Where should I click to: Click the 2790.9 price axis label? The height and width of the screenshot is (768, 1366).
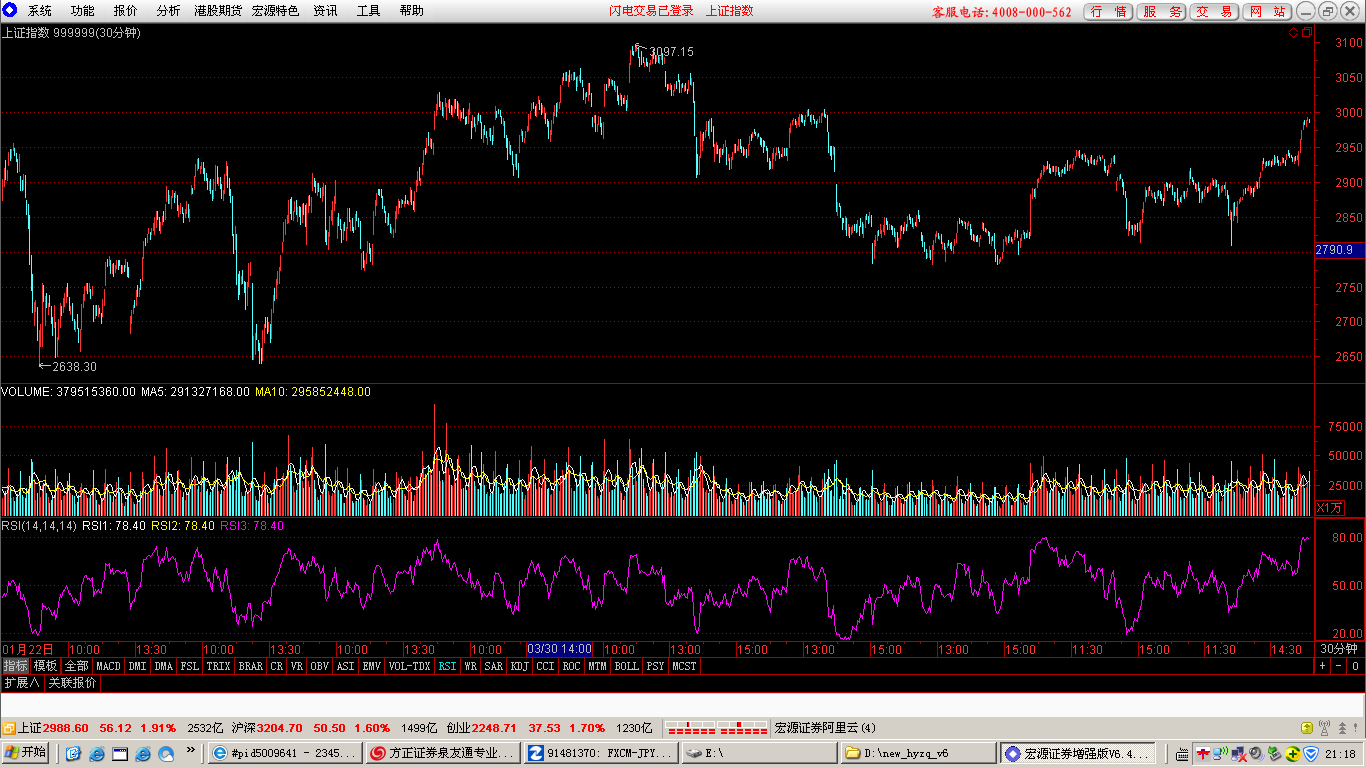click(x=1340, y=250)
